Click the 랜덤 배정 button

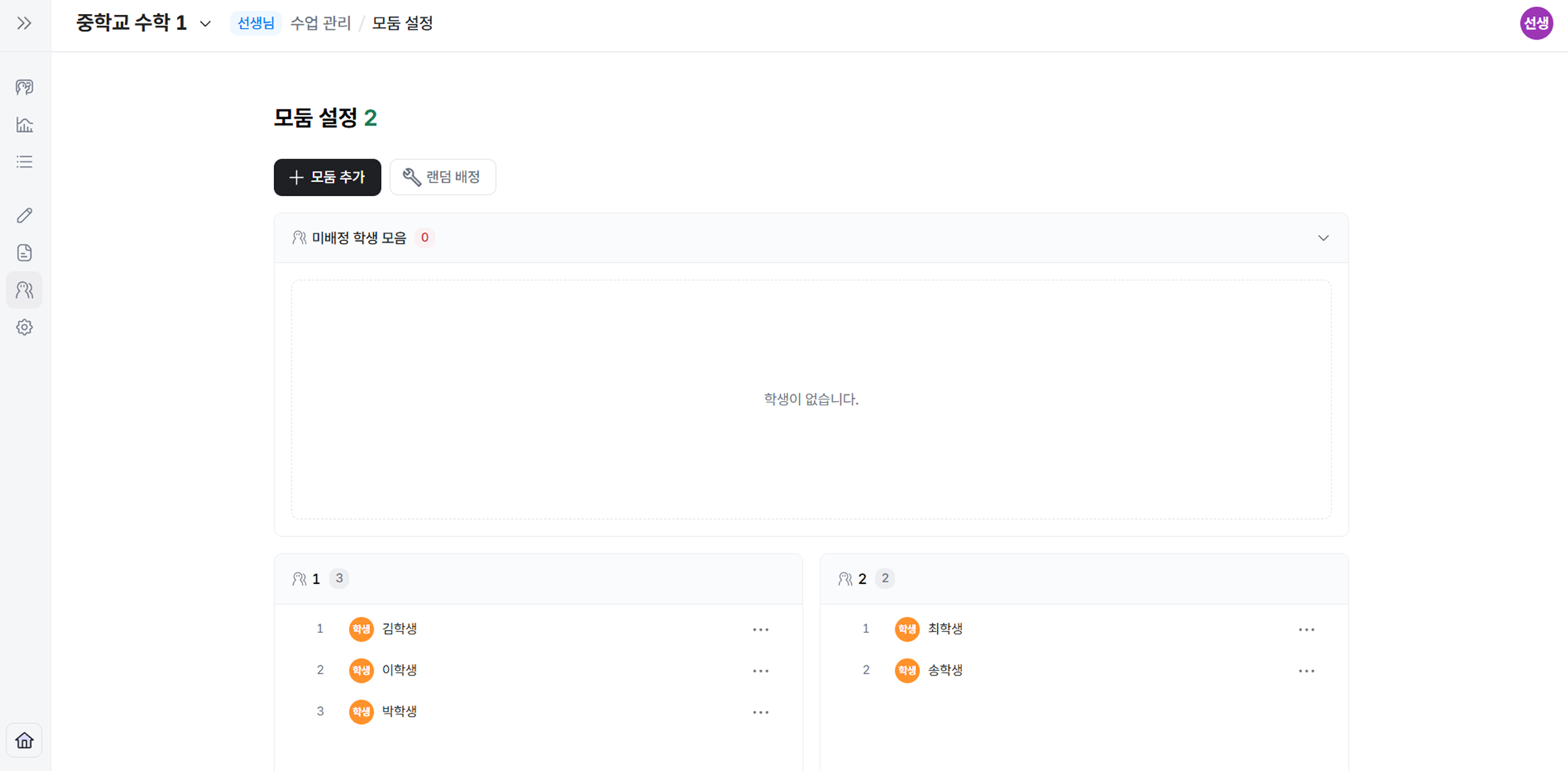(x=443, y=177)
